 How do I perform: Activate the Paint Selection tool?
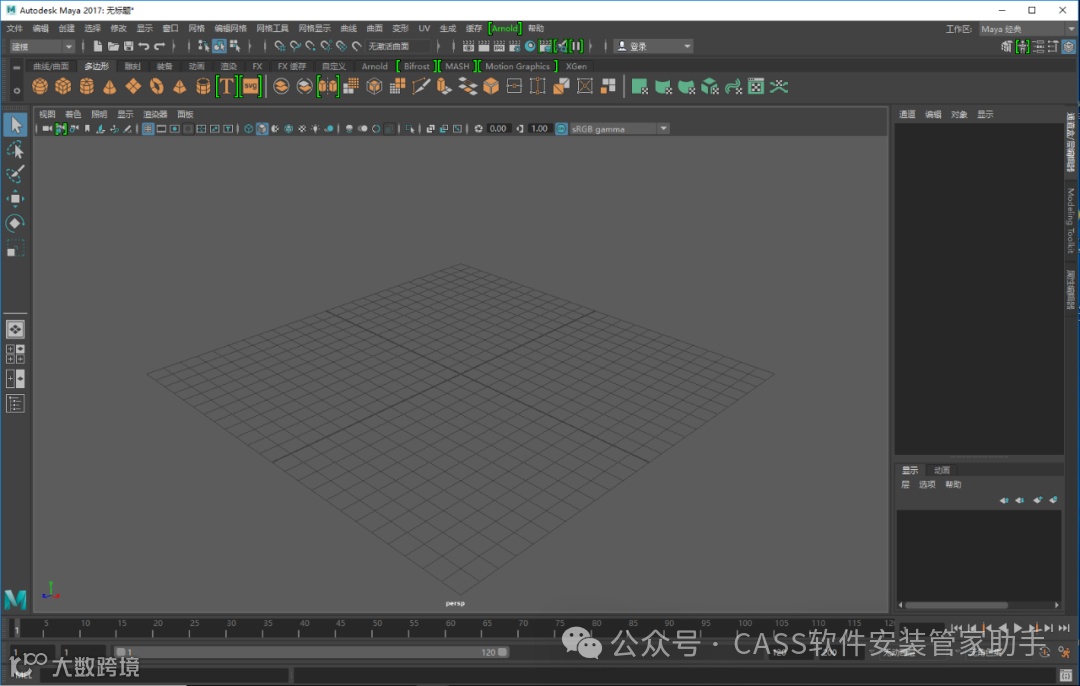tap(15, 174)
